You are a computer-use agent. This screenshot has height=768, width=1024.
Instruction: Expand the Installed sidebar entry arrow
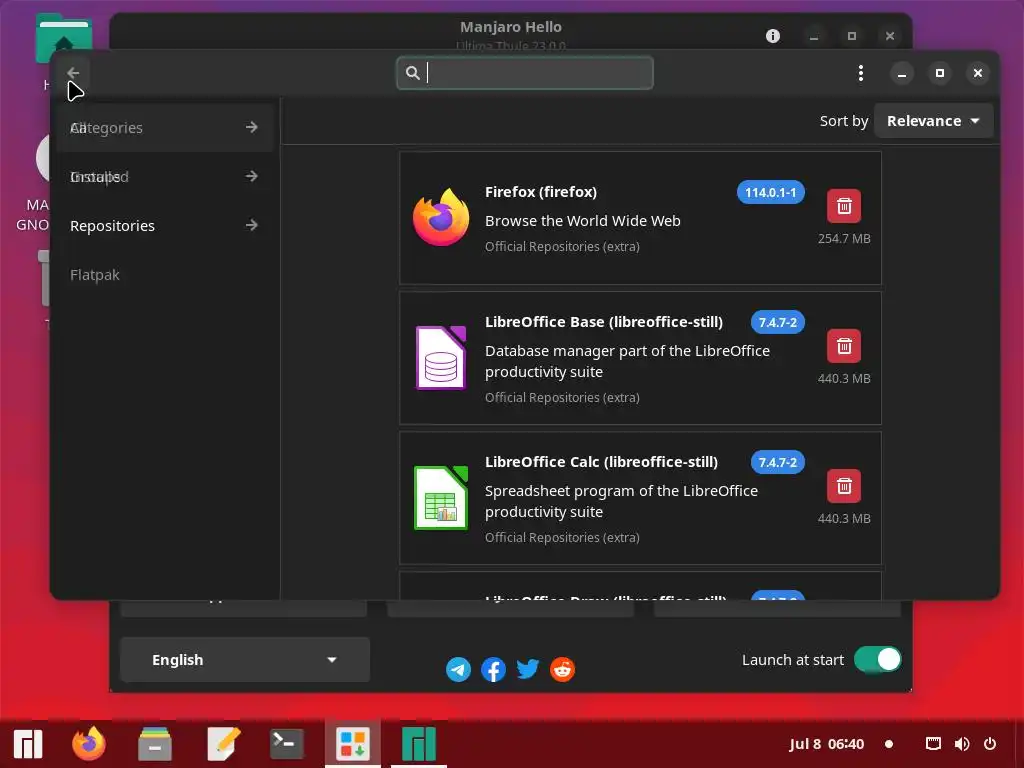click(251, 176)
